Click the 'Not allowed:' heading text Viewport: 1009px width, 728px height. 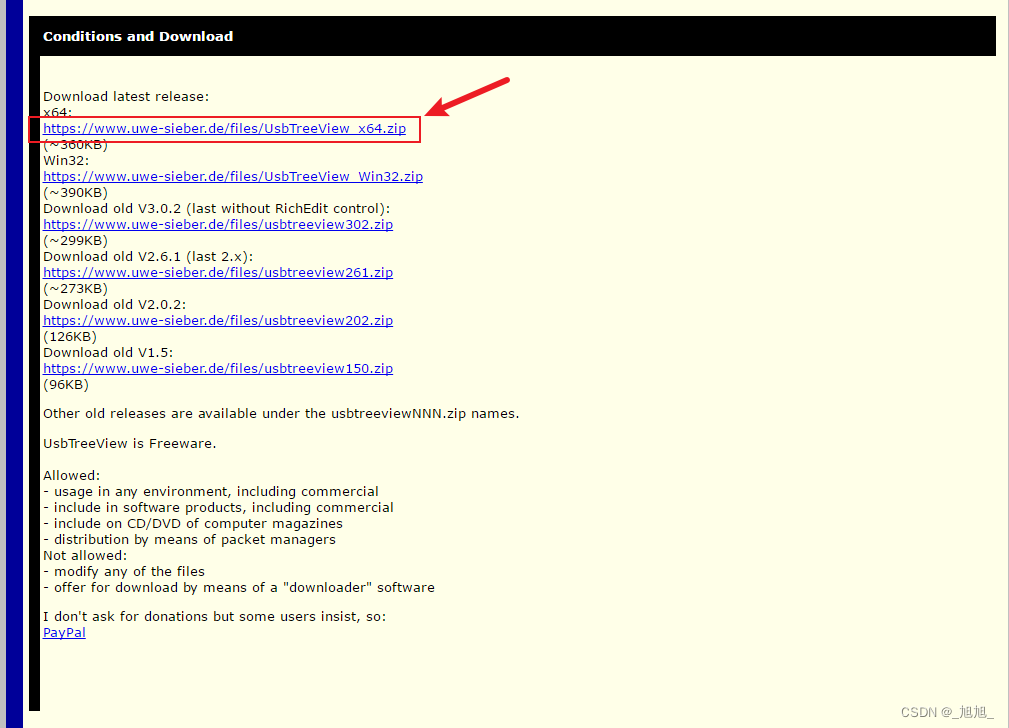85,555
